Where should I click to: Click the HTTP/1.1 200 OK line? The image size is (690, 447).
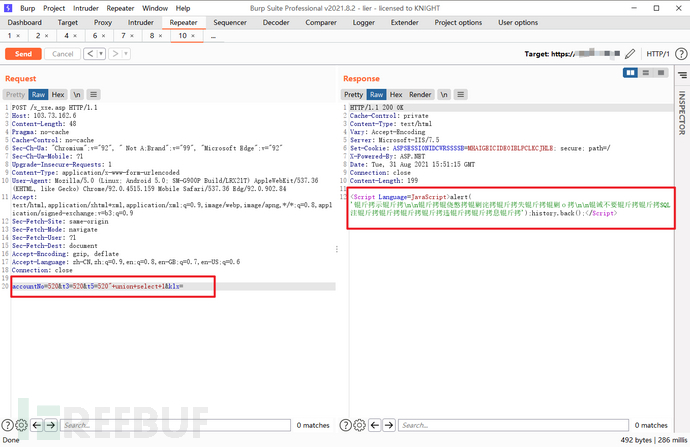[377, 107]
